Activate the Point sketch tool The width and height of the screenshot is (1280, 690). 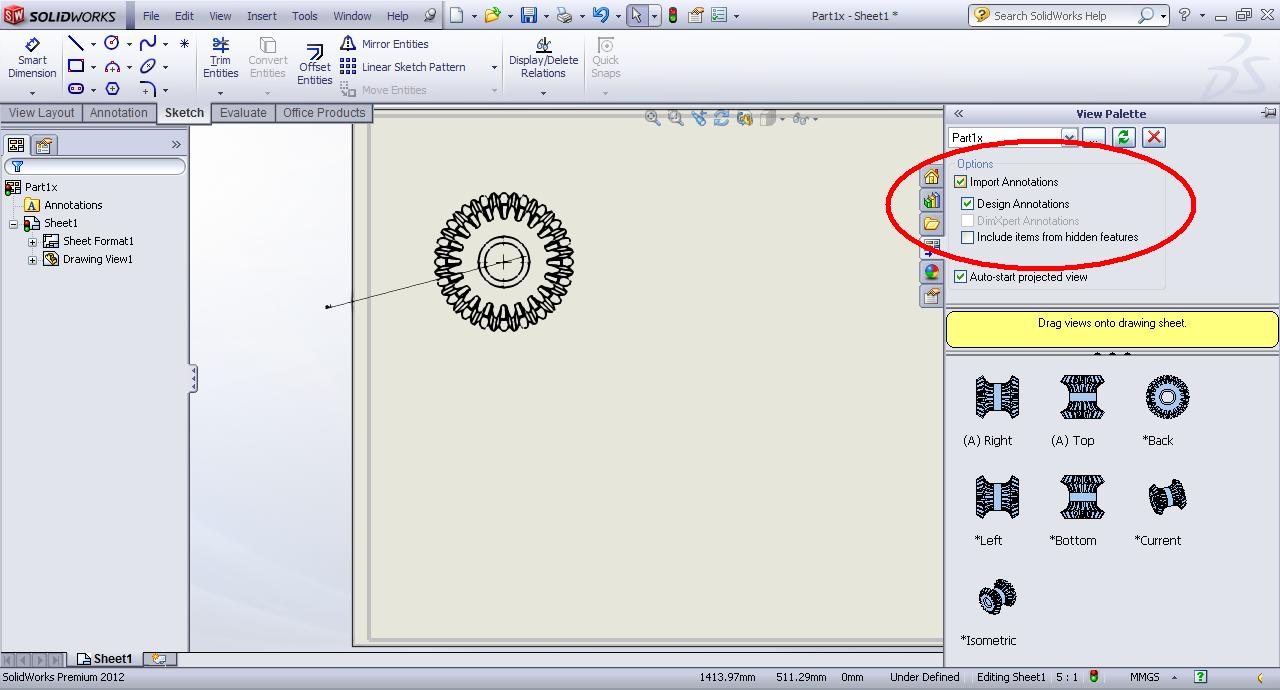(184, 44)
